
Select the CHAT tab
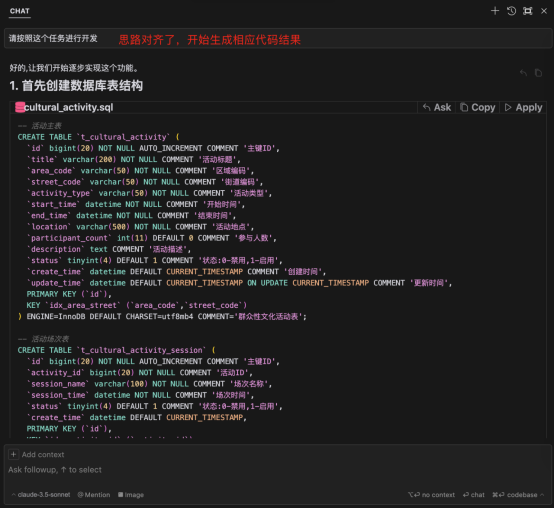point(20,11)
